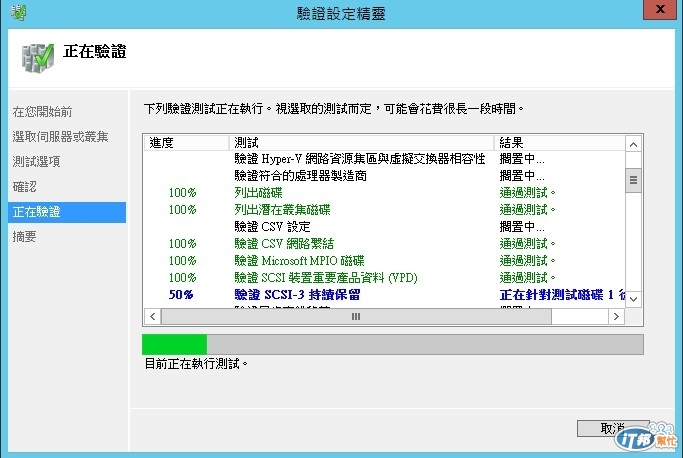
Task: Select the 驗證 CSV 網路繫結 row
Action: click(x=385, y=244)
